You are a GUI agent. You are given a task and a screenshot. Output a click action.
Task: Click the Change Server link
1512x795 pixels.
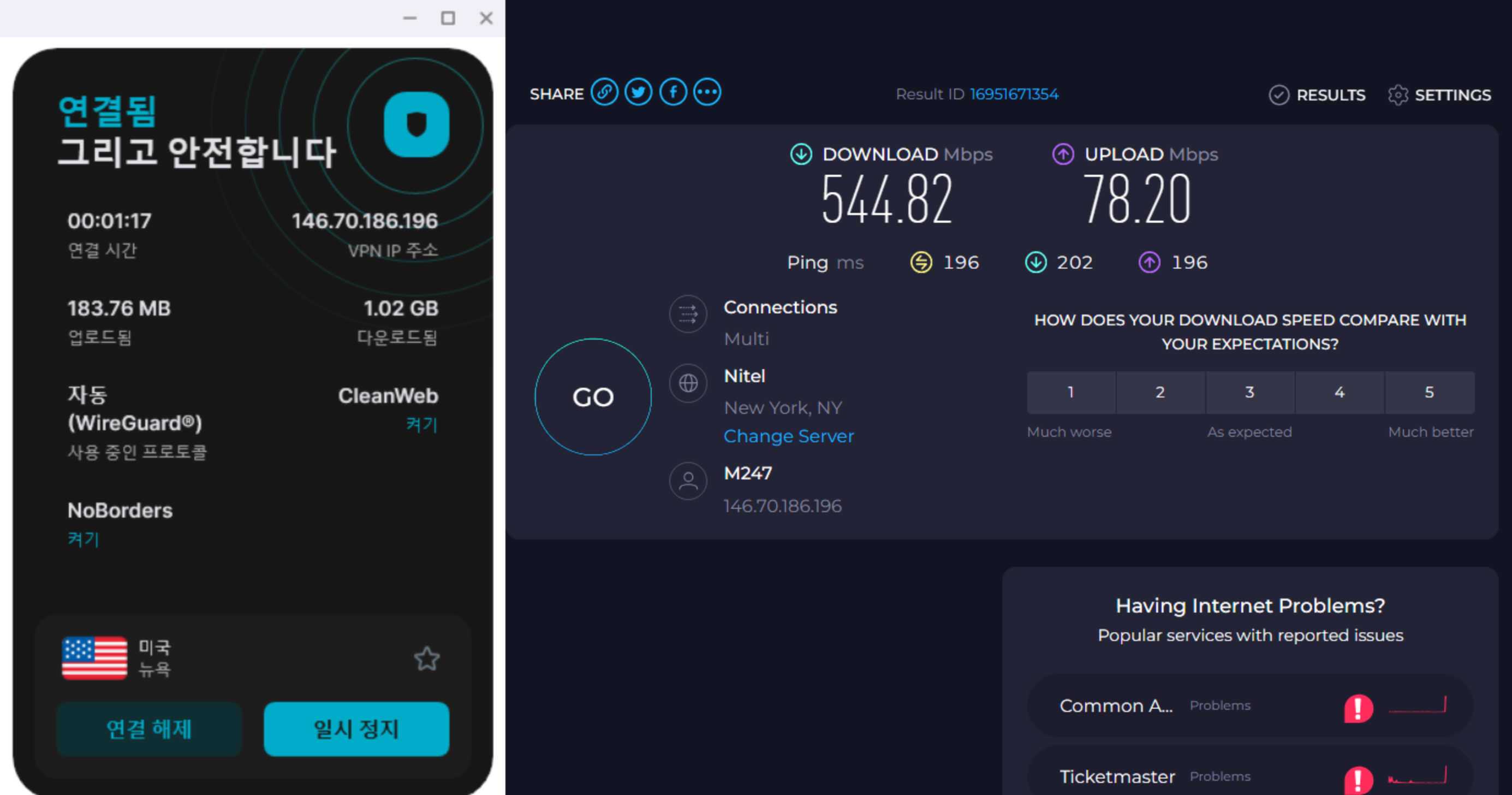click(788, 436)
